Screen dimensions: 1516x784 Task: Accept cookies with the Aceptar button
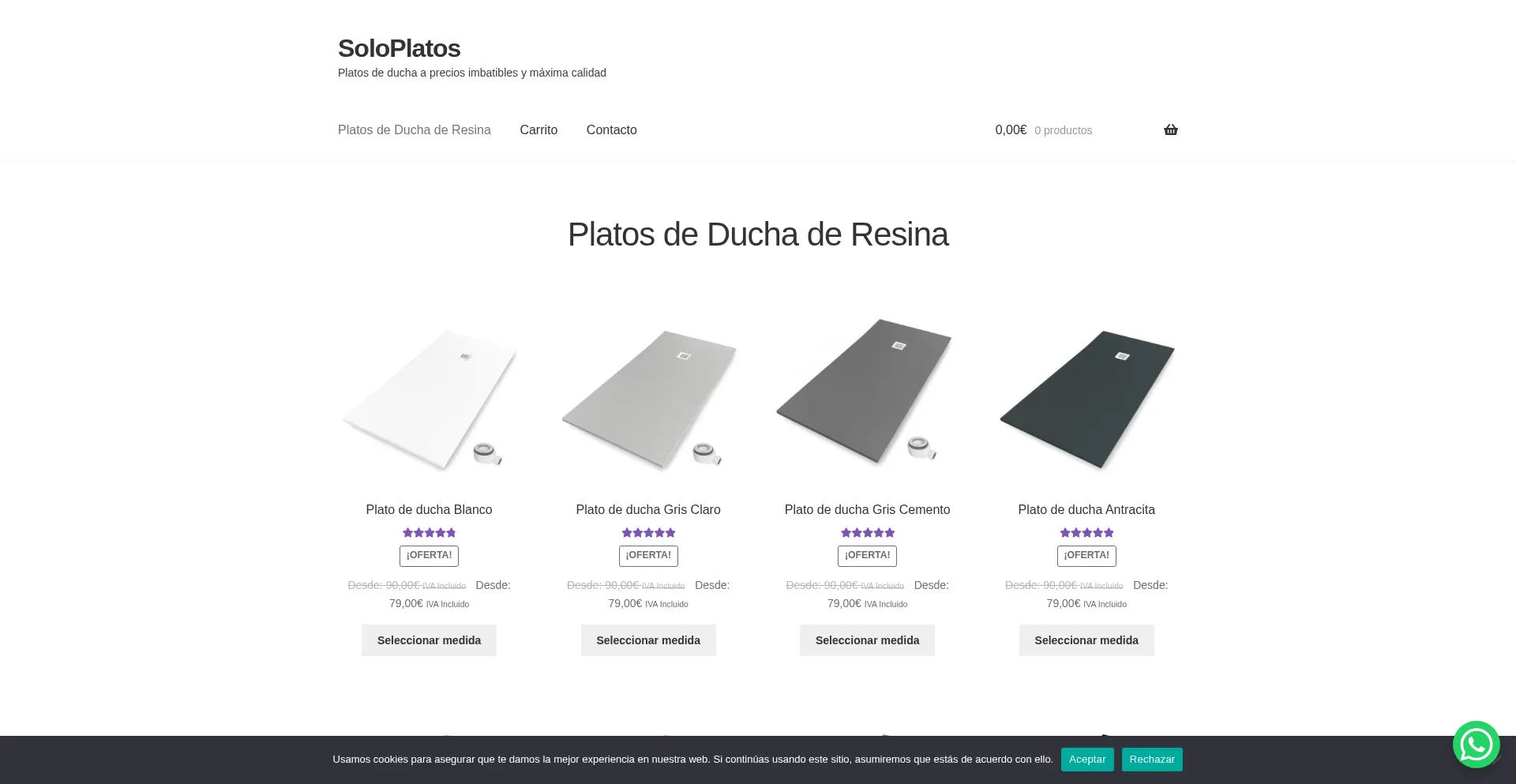[1086, 760]
